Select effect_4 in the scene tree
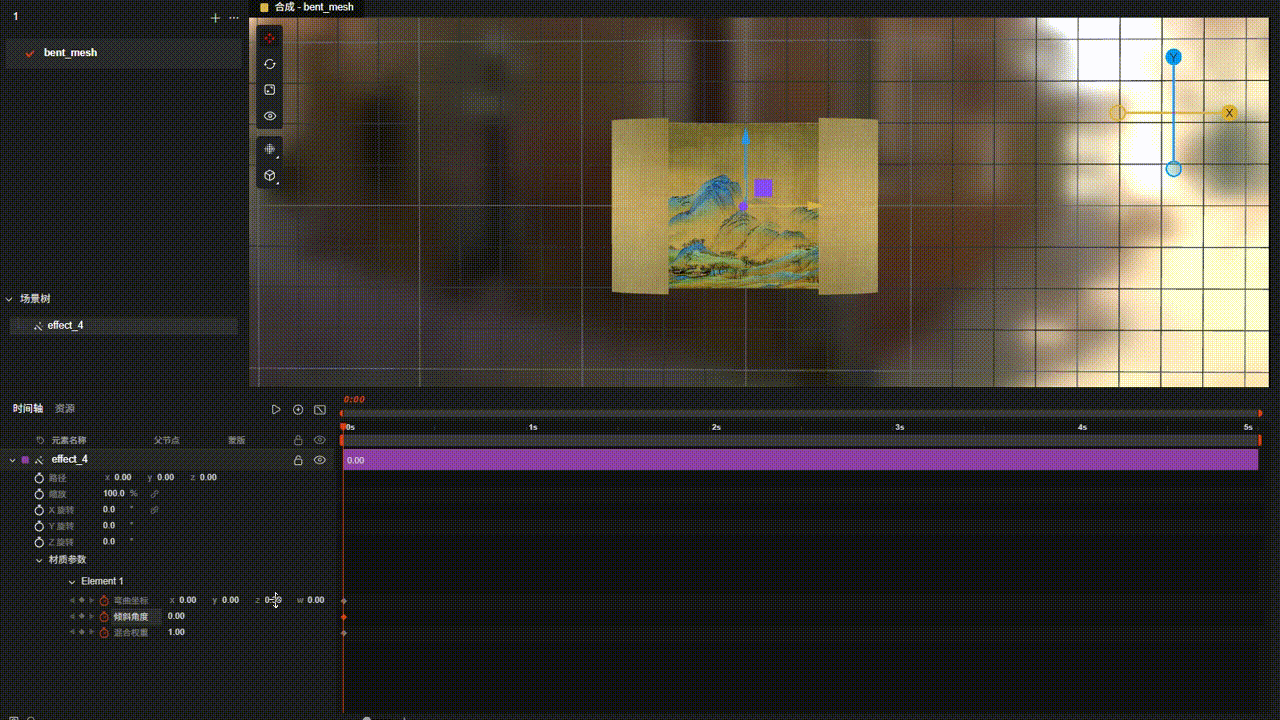This screenshot has width=1280, height=720. (x=124, y=326)
